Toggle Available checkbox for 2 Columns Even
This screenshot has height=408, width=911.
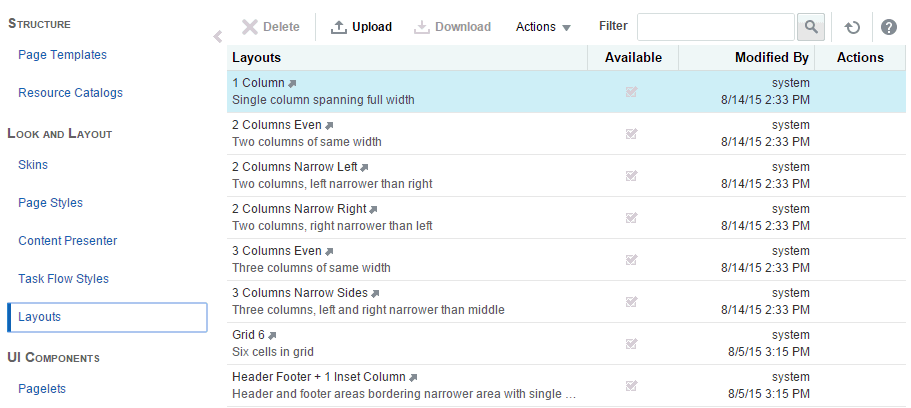(632, 134)
